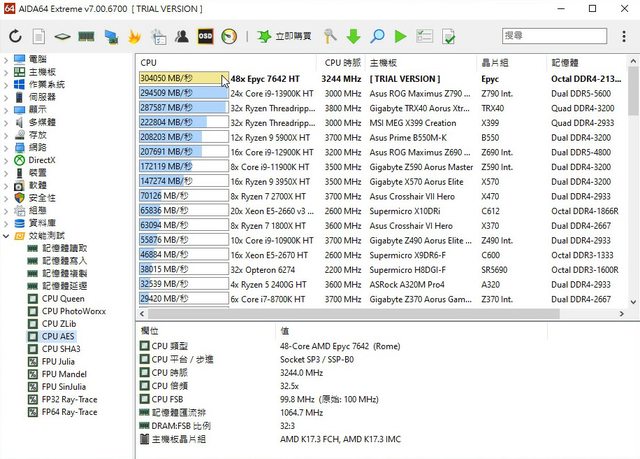Expand the 主機板 tree node
This screenshot has width=640, height=459.
click(x=8, y=72)
